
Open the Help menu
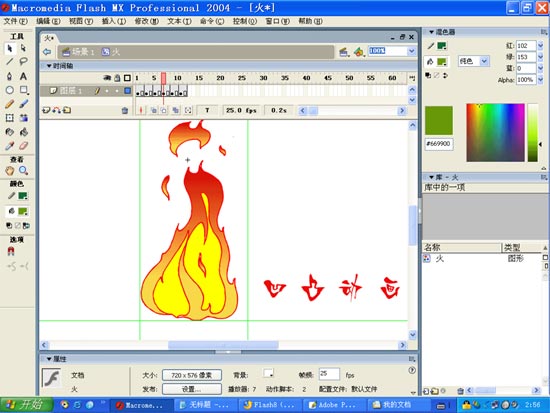click(310, 21)
